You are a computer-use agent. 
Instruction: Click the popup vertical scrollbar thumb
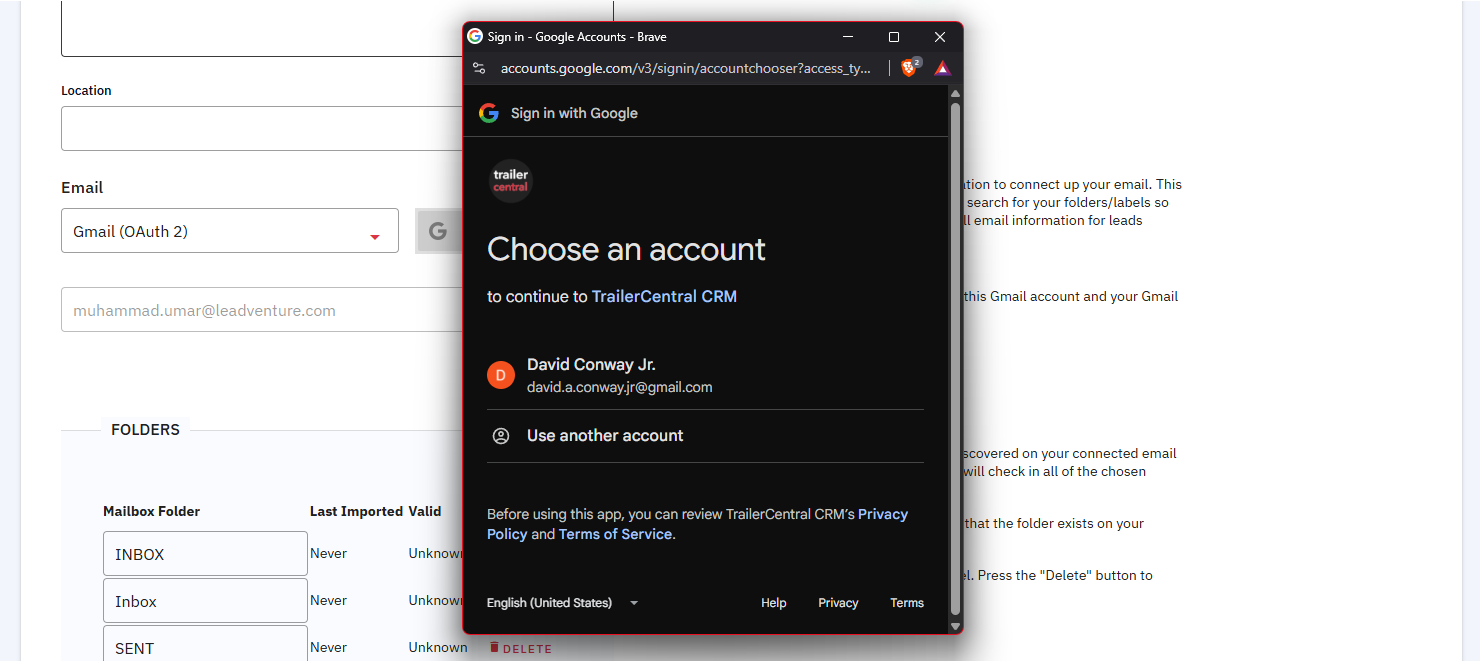[x=955, y=358]
